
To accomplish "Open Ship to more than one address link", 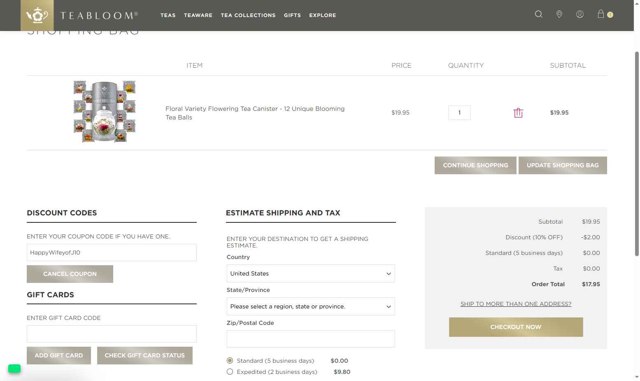I will (516, 304).
